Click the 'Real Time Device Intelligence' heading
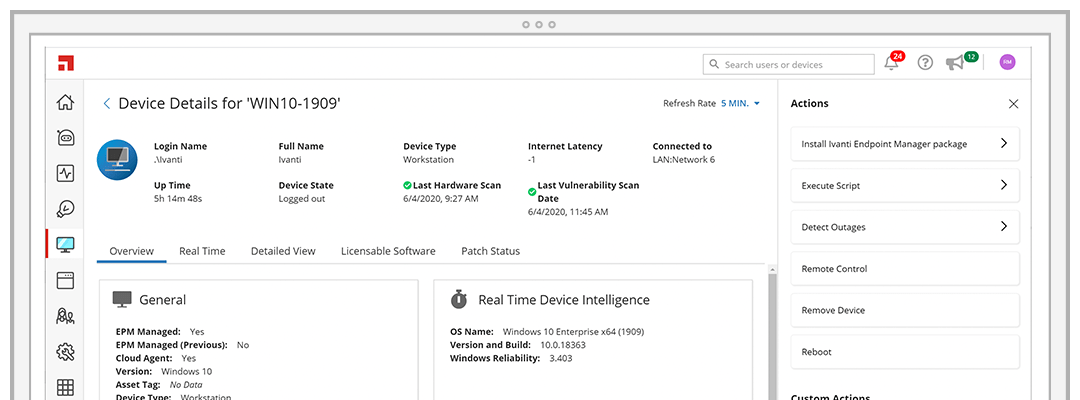Screen dimensions: 1080x400 point(563,299)
